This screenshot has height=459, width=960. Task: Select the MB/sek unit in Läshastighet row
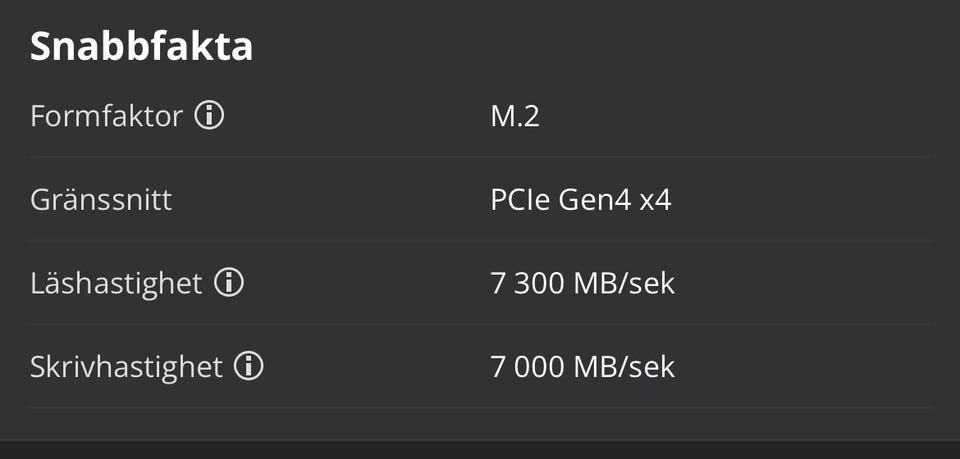[x=624, y=283]
